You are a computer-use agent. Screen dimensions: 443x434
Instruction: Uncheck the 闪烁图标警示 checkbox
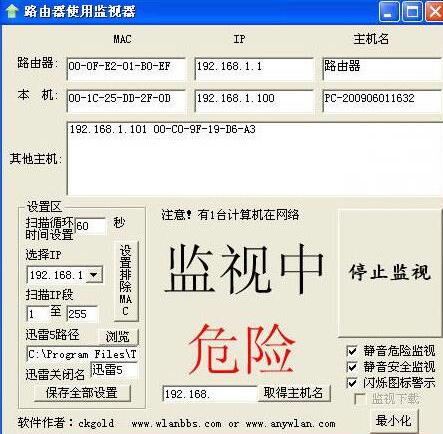pyautogui.click(x=352, y=383)
